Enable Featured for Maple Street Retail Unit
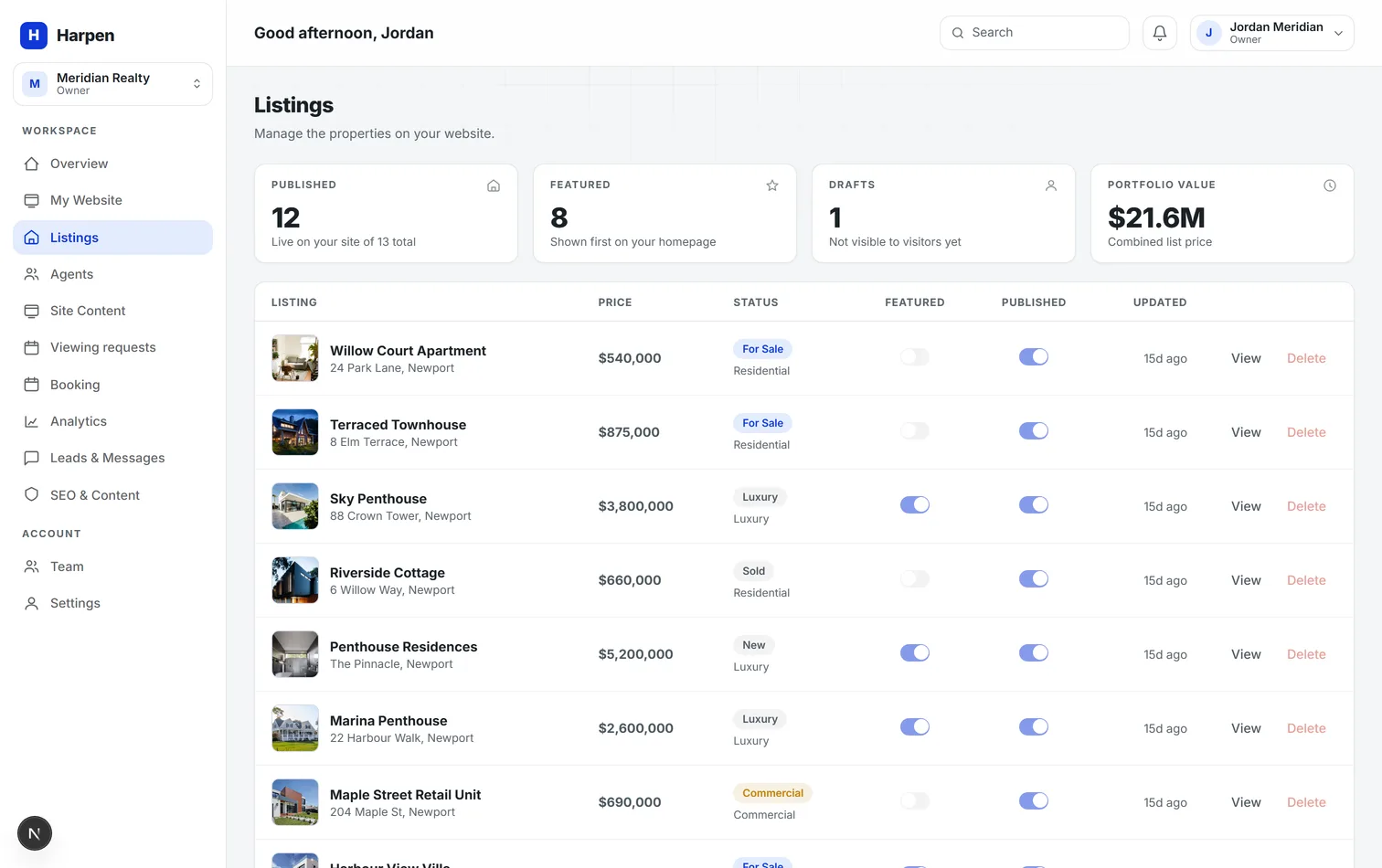 pos(915,801)
